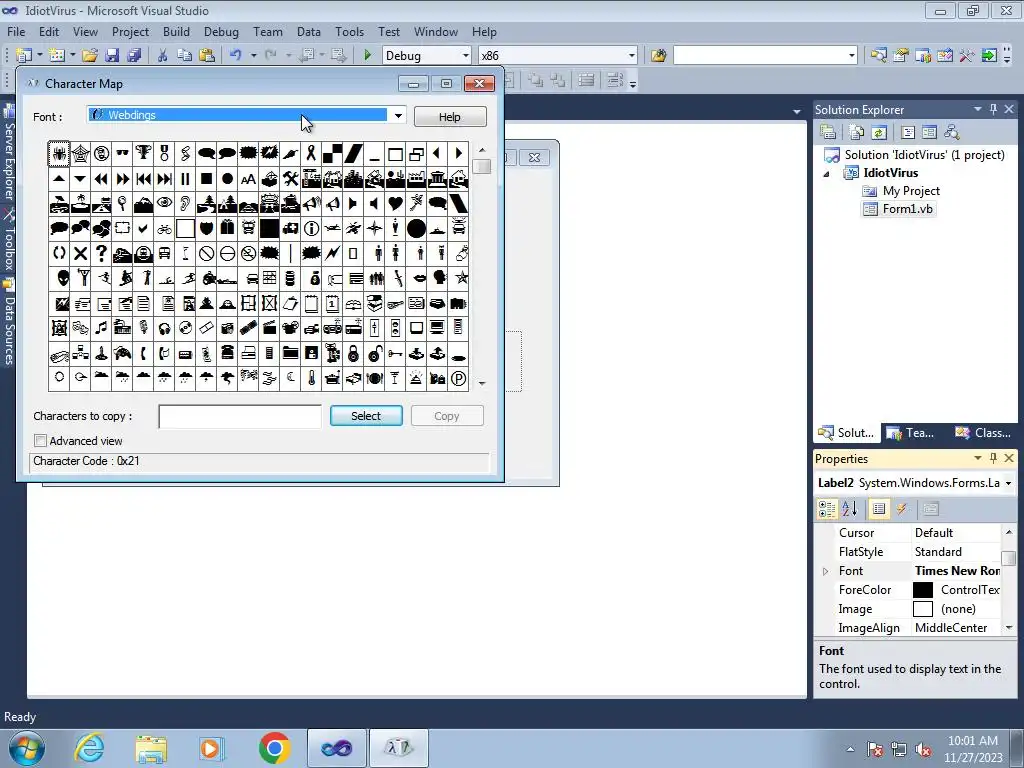Sort properties alphabetically
The width and height of the screenshot is (1024, 768).
[850, 509]
